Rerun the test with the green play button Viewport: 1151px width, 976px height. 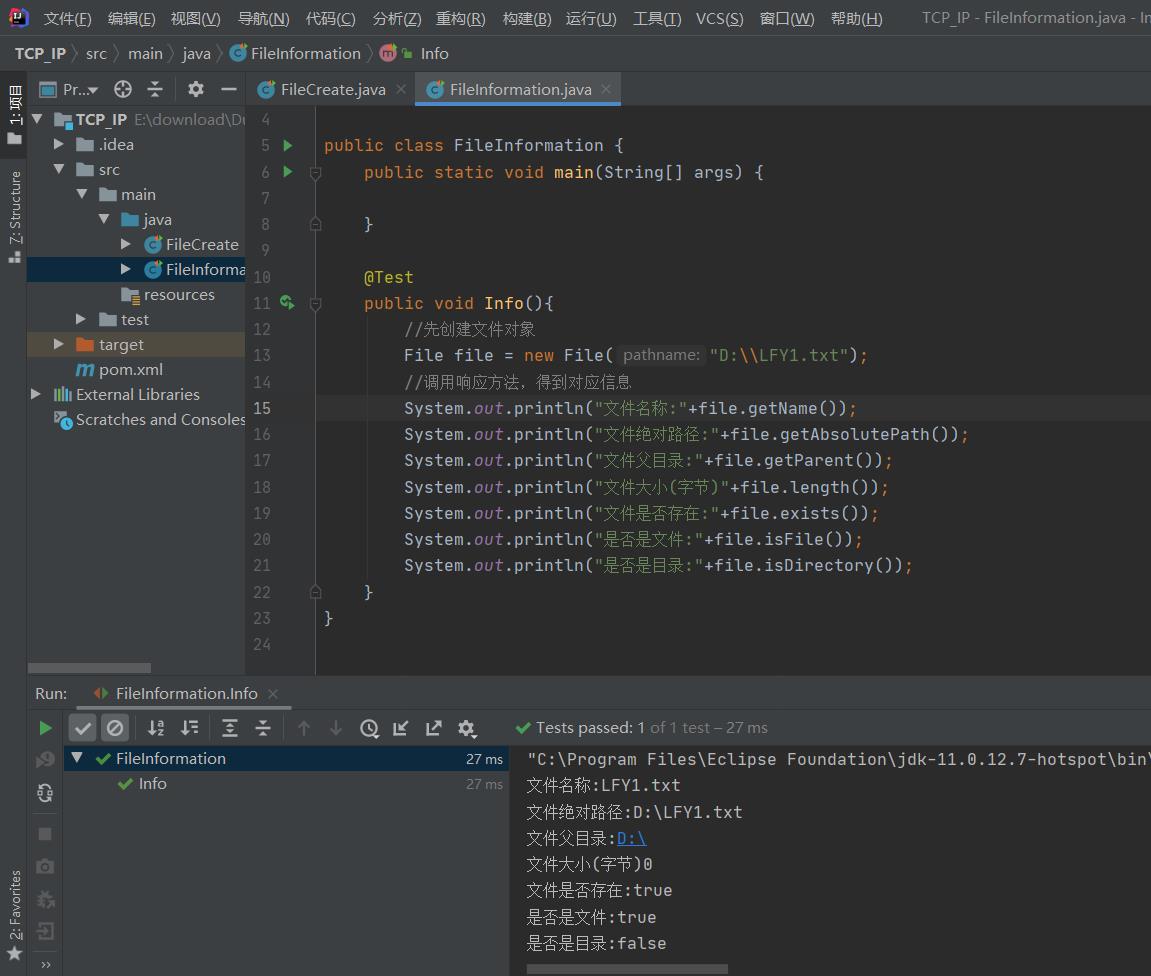(45, 728)
